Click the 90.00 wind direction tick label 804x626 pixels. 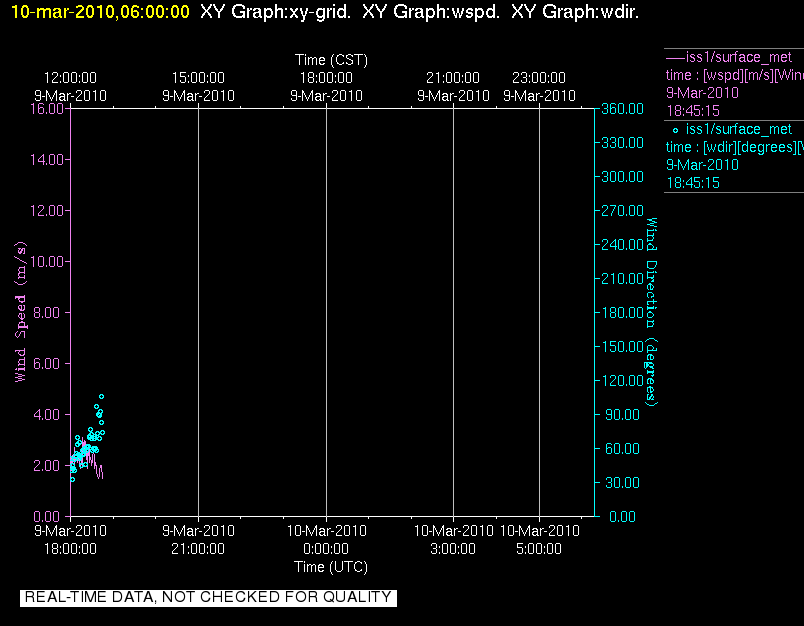622,414
